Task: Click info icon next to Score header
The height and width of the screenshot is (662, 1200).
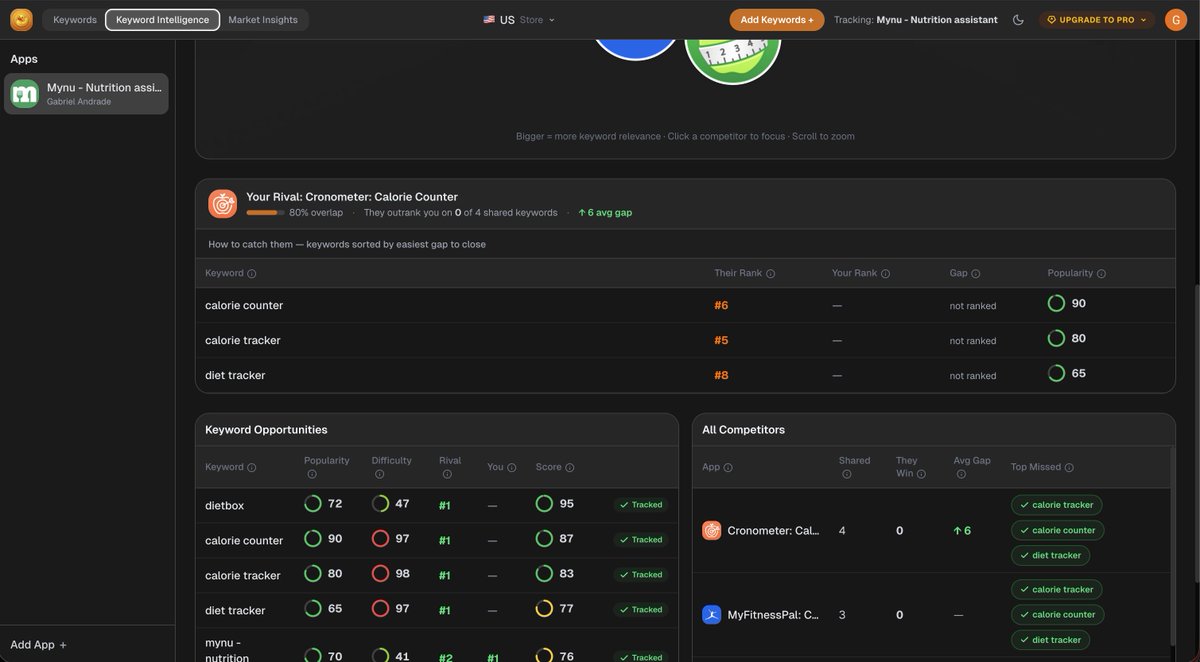Action: [570, 468]
